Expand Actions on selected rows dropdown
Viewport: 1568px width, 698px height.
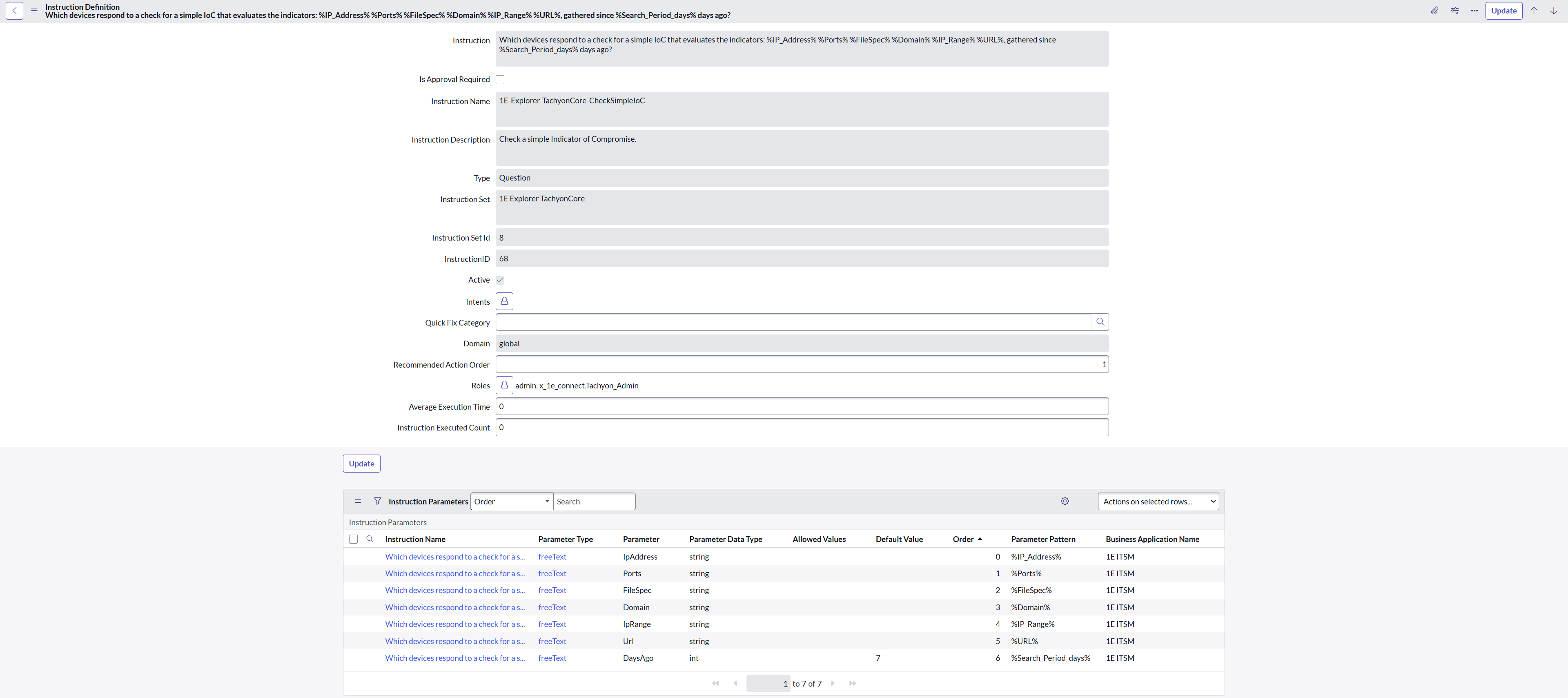pyautogui.click(x=1158, y=501)
